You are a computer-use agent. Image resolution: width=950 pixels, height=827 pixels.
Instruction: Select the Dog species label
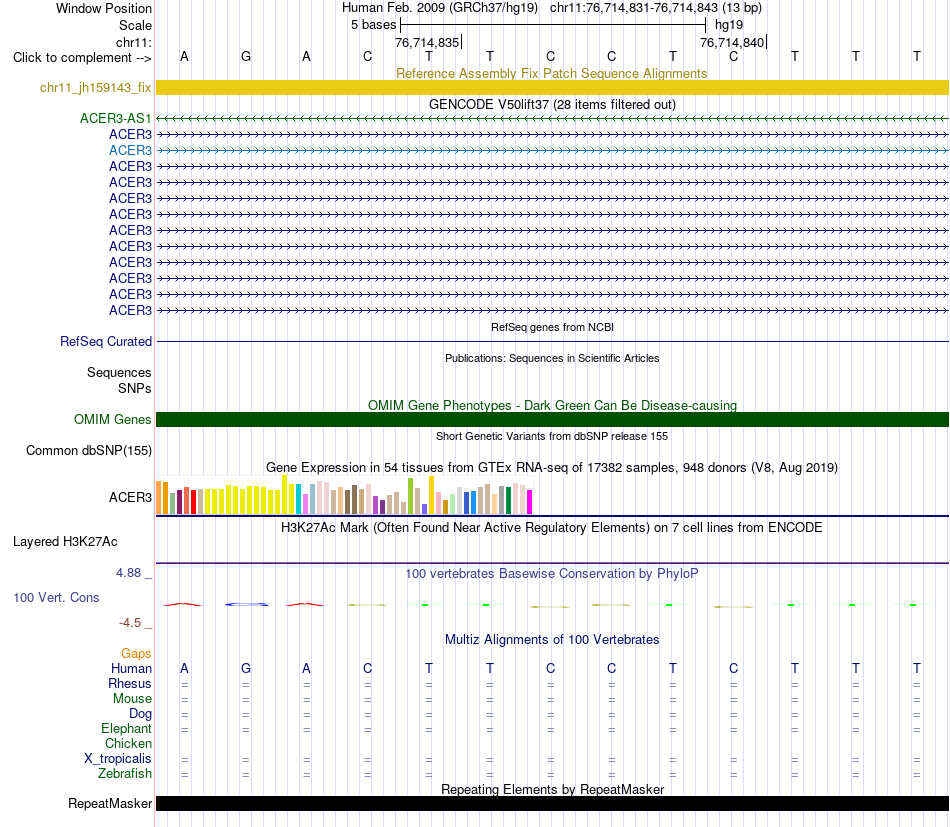click(140, 714)
